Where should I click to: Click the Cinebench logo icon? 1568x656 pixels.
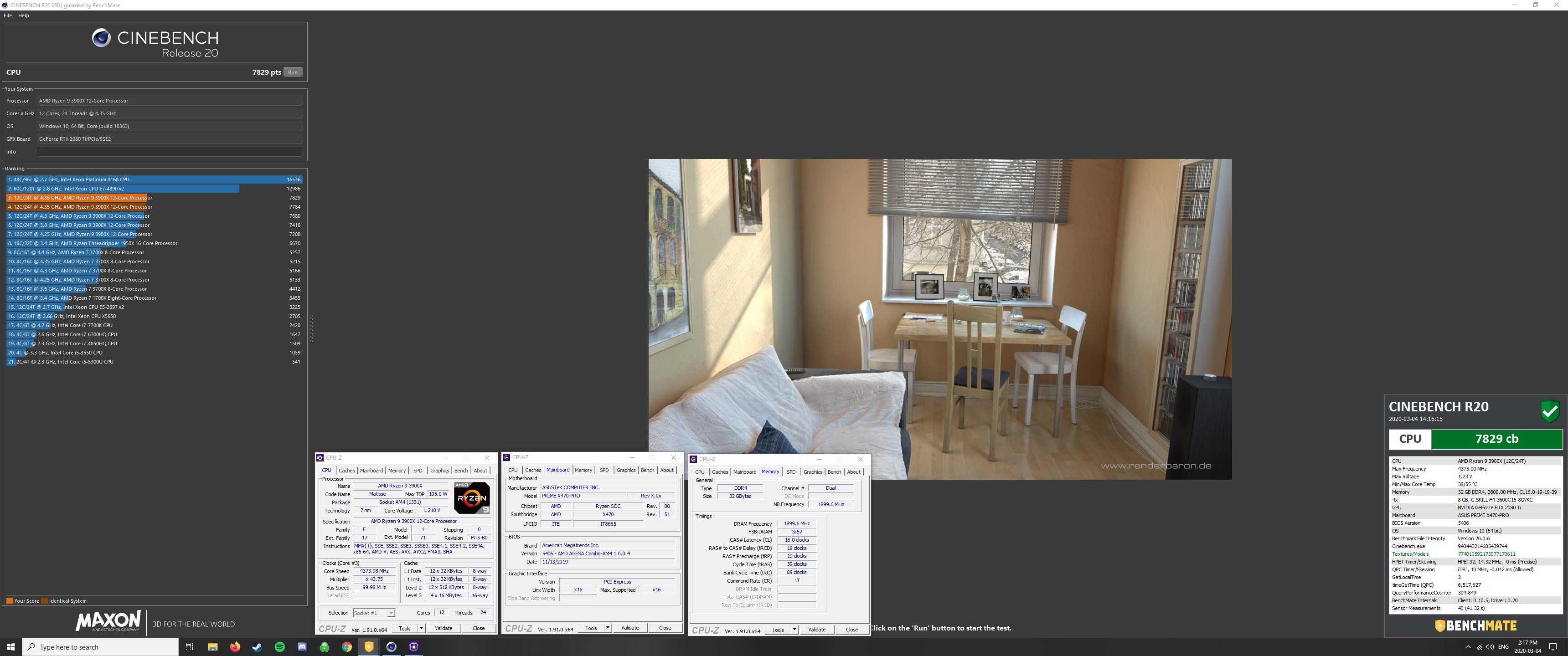[x=101, y=38]
